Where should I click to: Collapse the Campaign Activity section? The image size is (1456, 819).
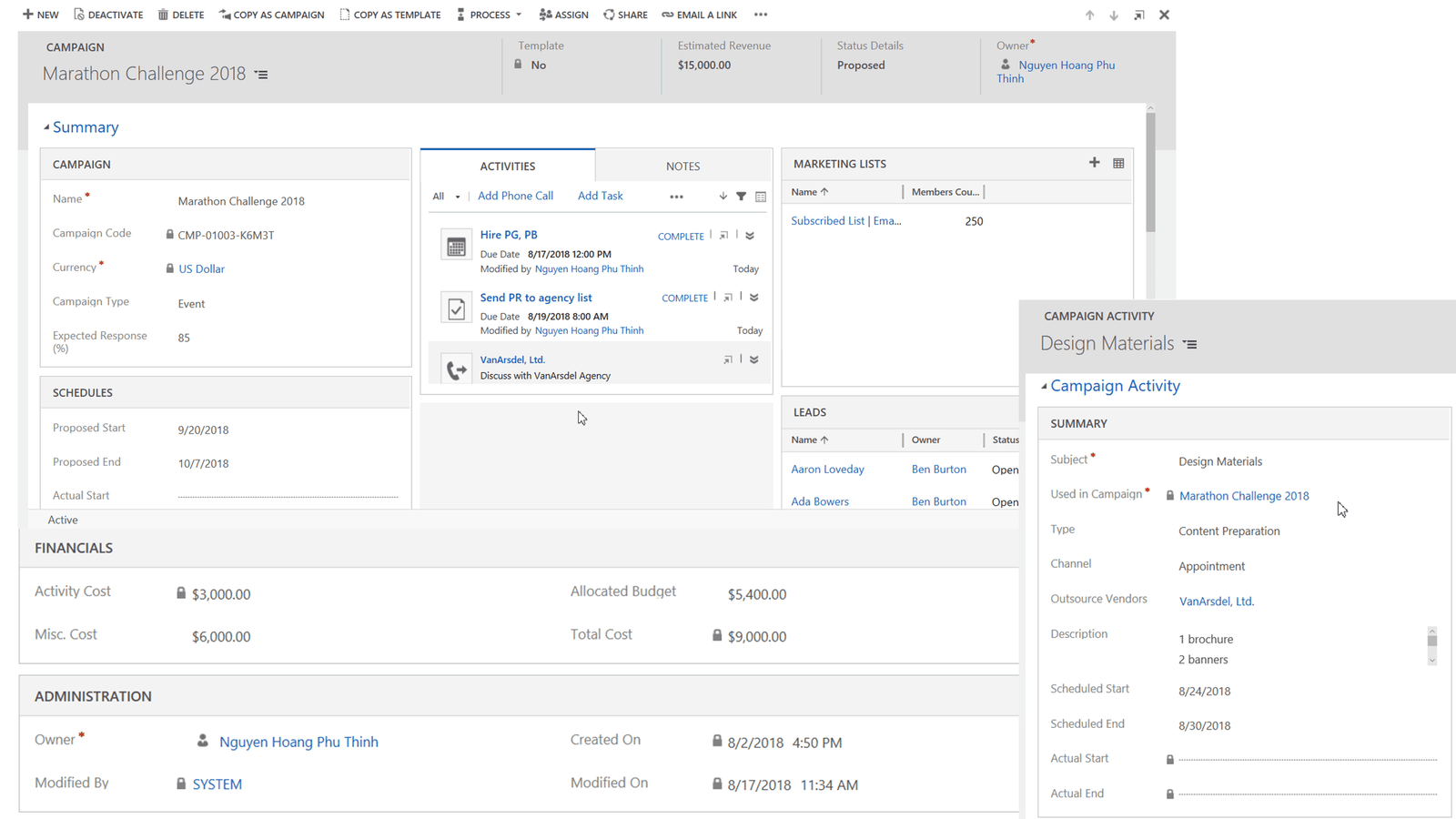click(x=1044, y=386)
